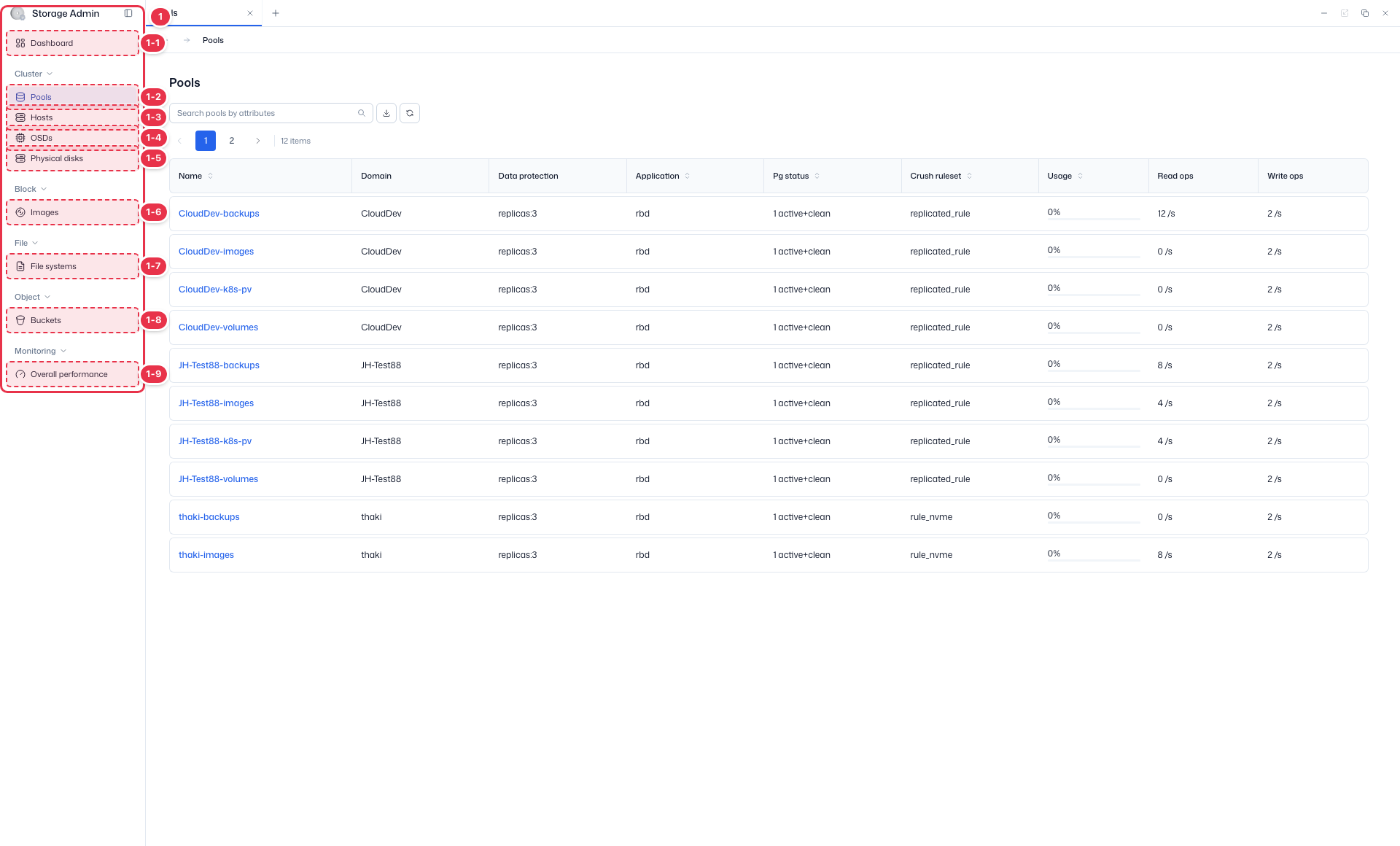Sort by Pg status column
This screenshot has height=846, width=1400.
pyautogui.click(x=817, y=176)
